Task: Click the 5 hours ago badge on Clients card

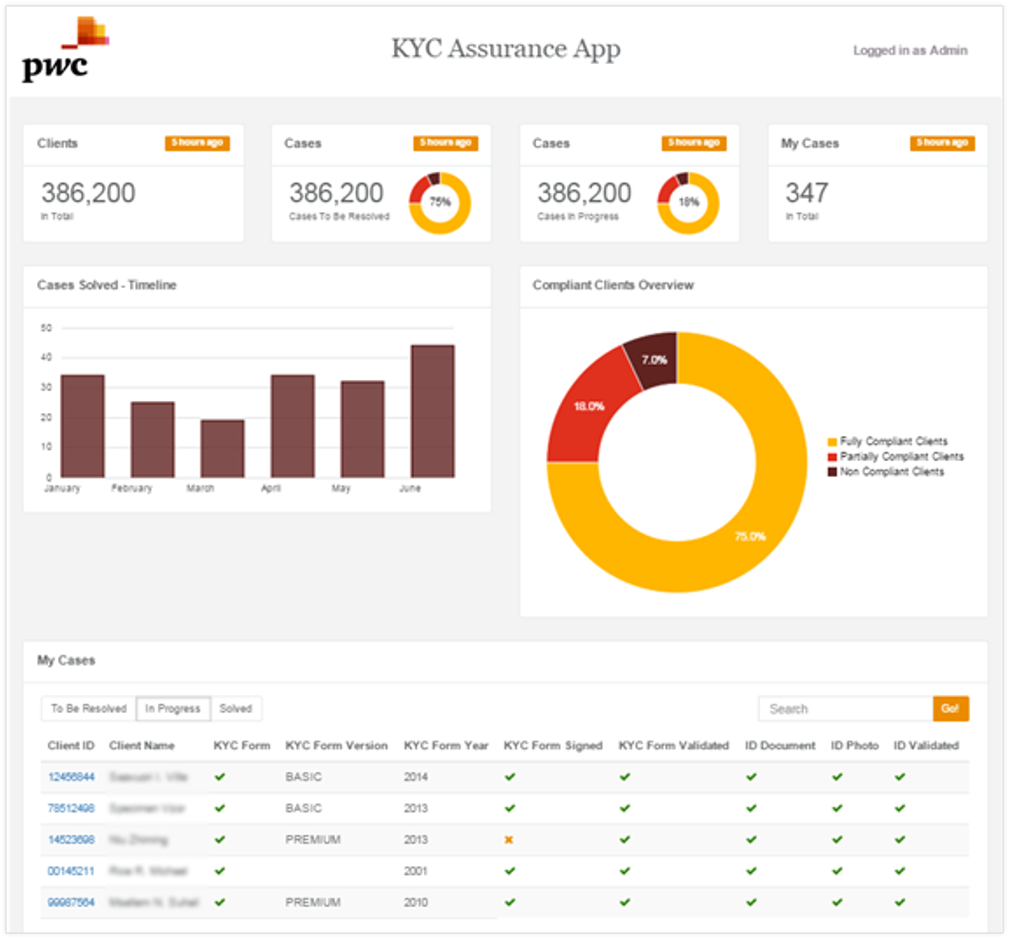Action: click(197, 143)
